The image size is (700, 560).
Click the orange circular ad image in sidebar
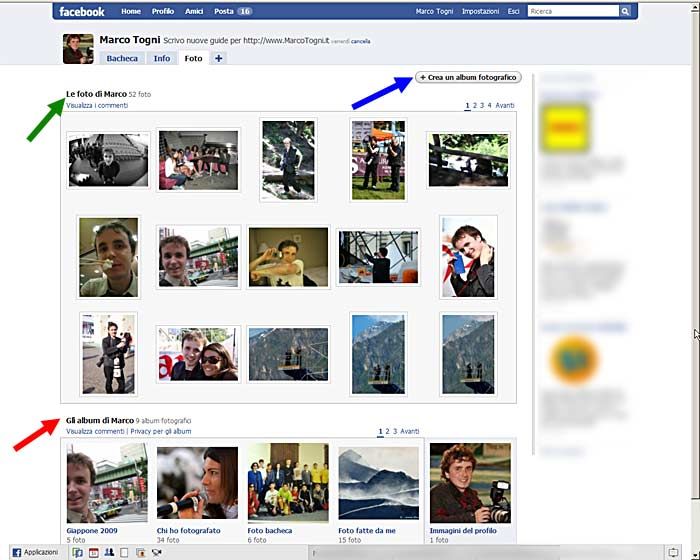coord(574,360)
